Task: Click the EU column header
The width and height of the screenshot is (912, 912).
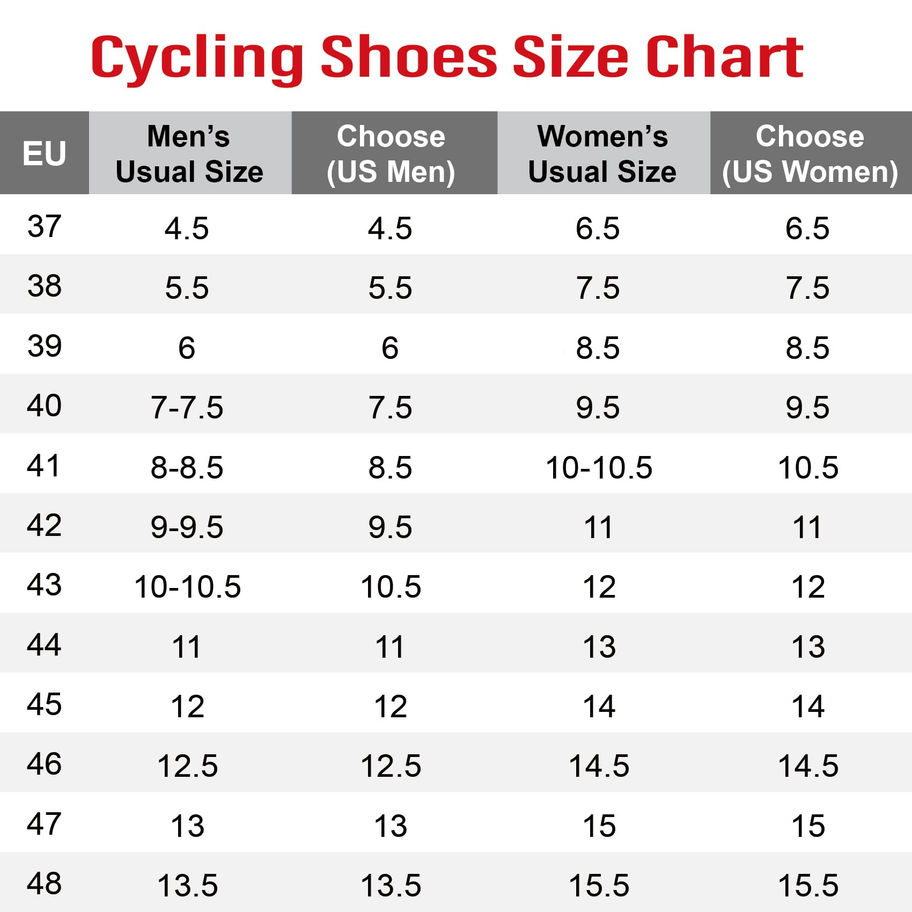Action: point(44,153)
